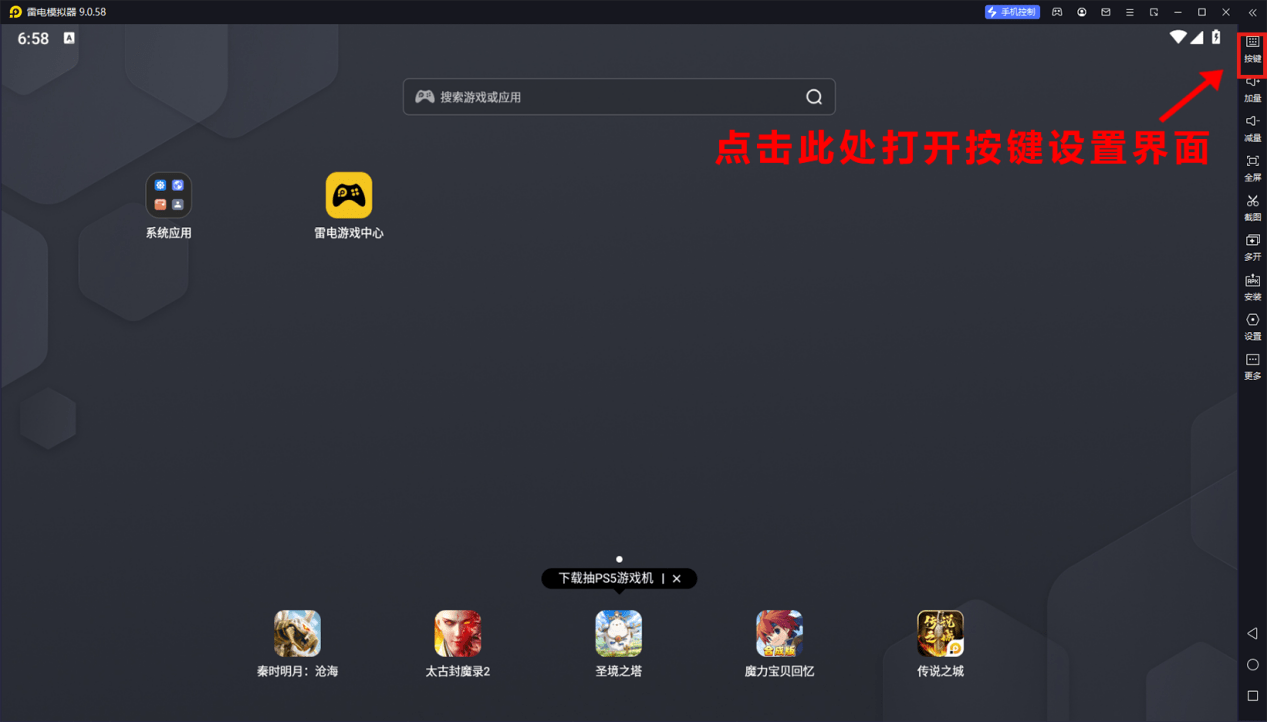
Task: Collapse the right sidebar with double chevron
Action: coord(1252,12)
